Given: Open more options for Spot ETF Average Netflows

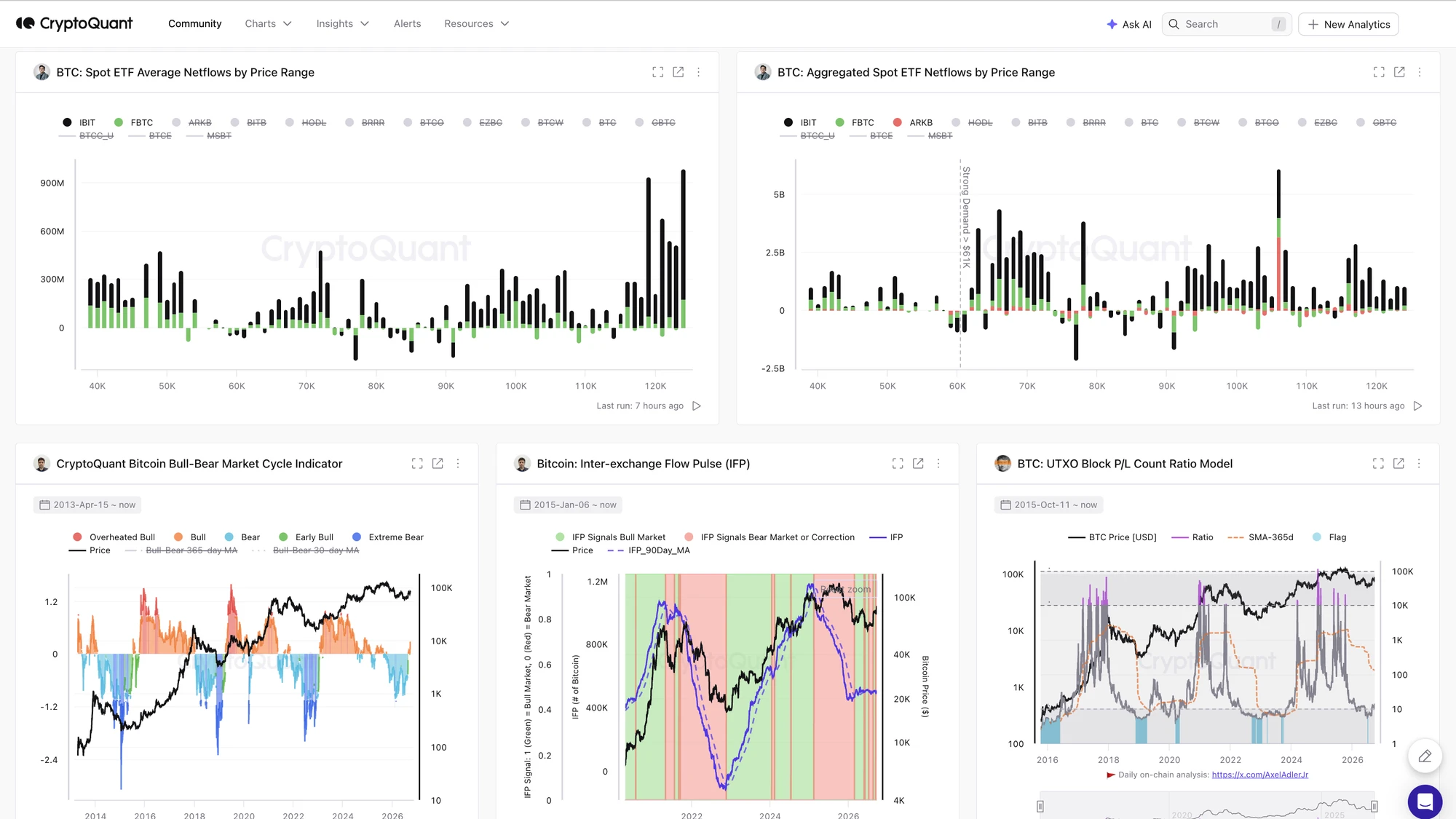Looking at the screenshot, I should coord(699,72).
